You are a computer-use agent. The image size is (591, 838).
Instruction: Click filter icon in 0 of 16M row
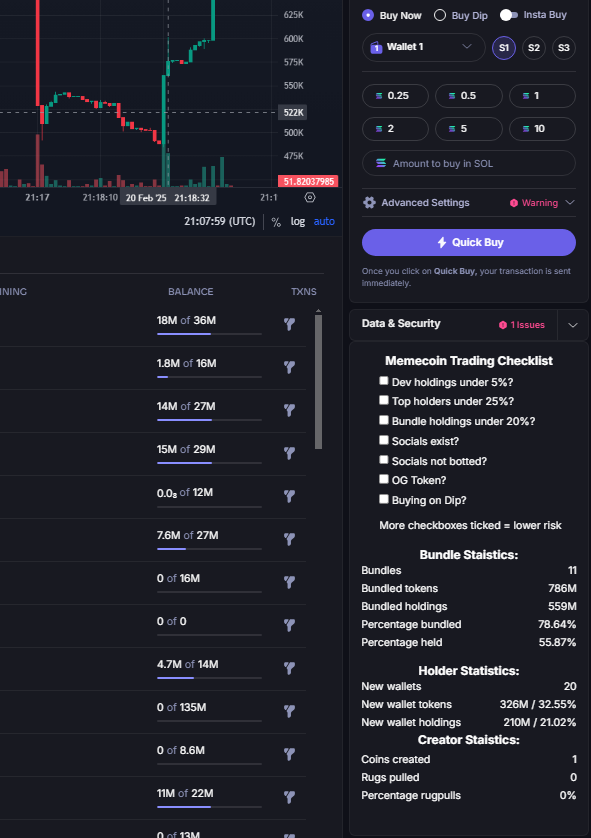[290, 582]
